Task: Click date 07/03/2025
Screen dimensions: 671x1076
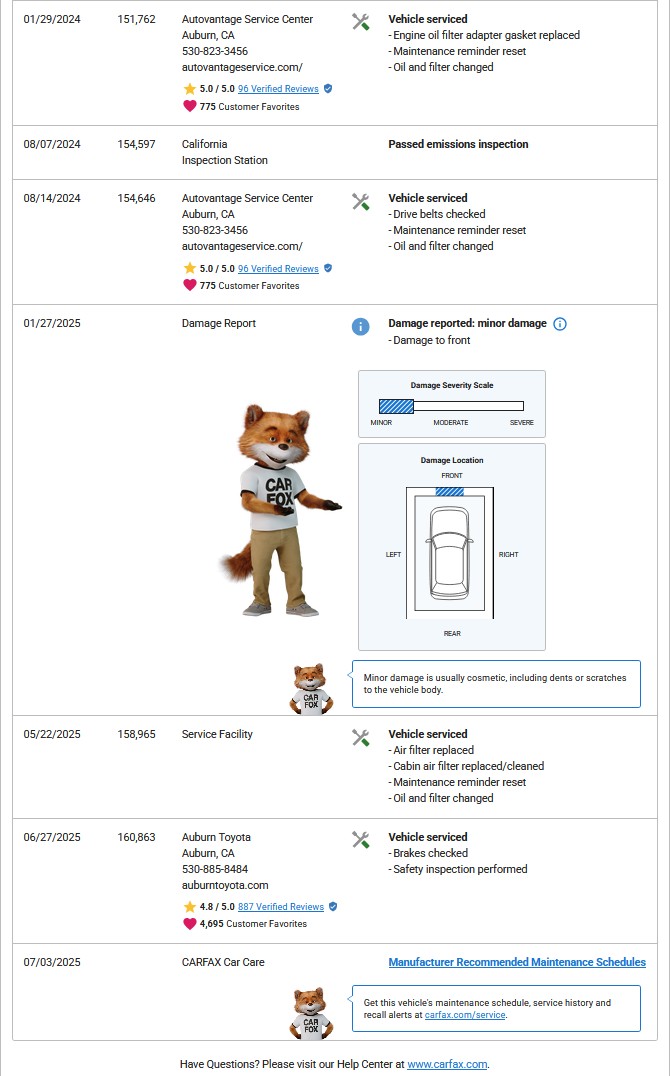Action: tap(51, 962)
